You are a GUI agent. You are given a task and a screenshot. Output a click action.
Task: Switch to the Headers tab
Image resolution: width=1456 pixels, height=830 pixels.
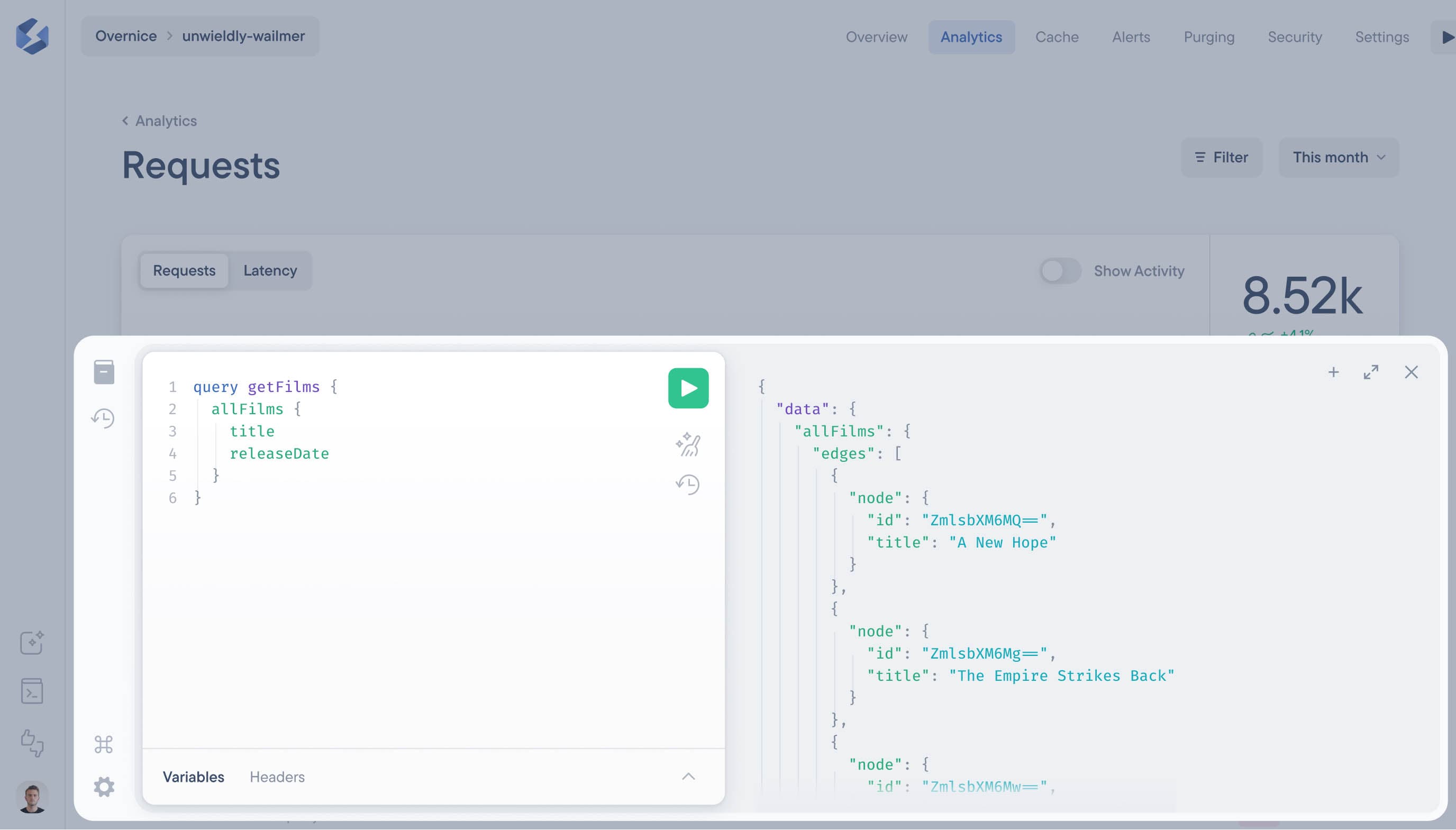277,777
